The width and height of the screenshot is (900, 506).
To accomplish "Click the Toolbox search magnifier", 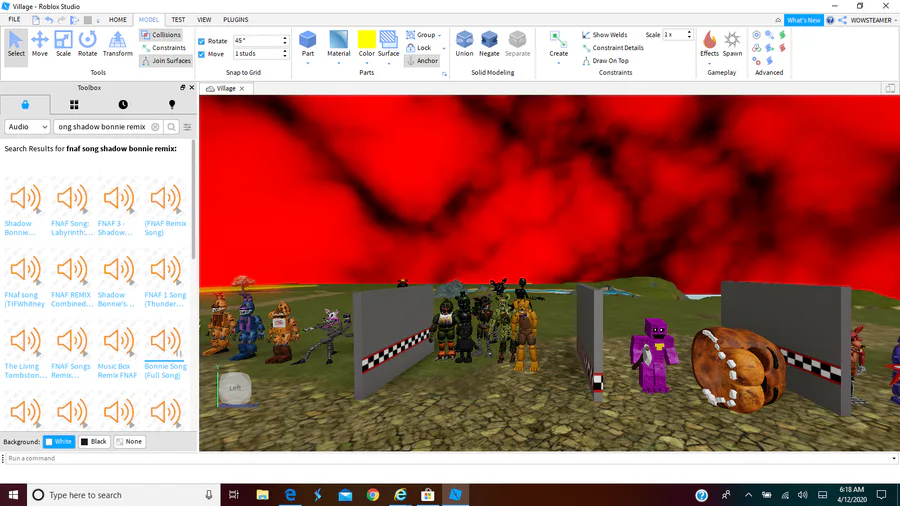I will 171,127.
